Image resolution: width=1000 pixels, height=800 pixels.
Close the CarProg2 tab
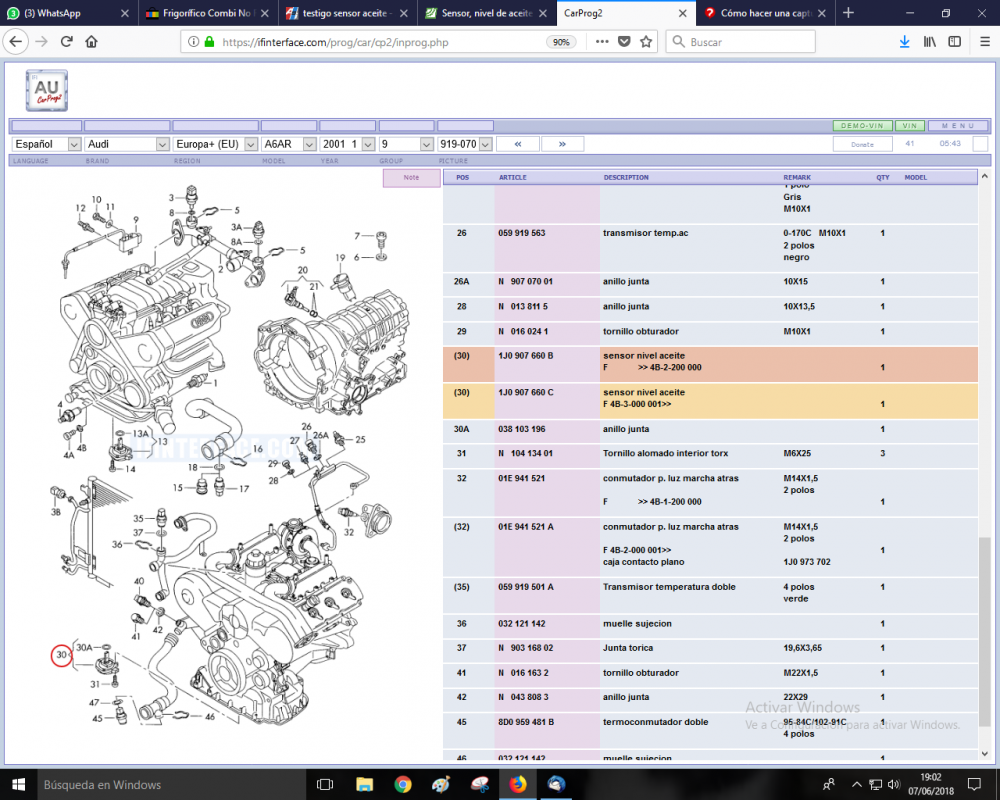682,13
